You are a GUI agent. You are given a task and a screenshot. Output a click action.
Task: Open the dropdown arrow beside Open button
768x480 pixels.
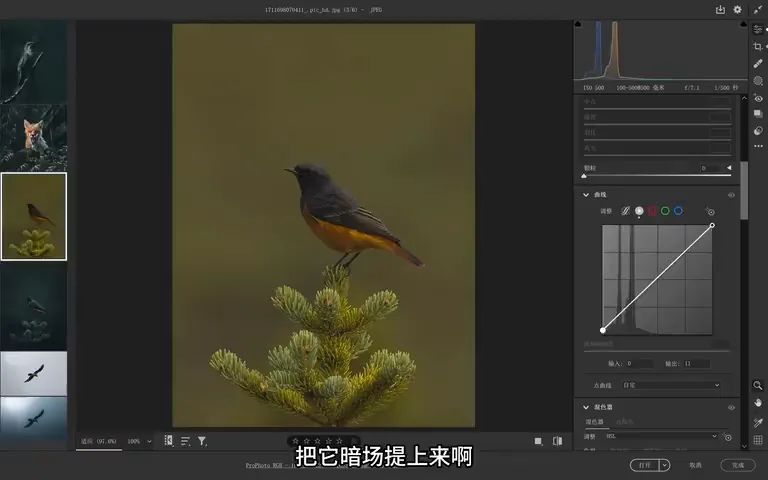[665, 465]
